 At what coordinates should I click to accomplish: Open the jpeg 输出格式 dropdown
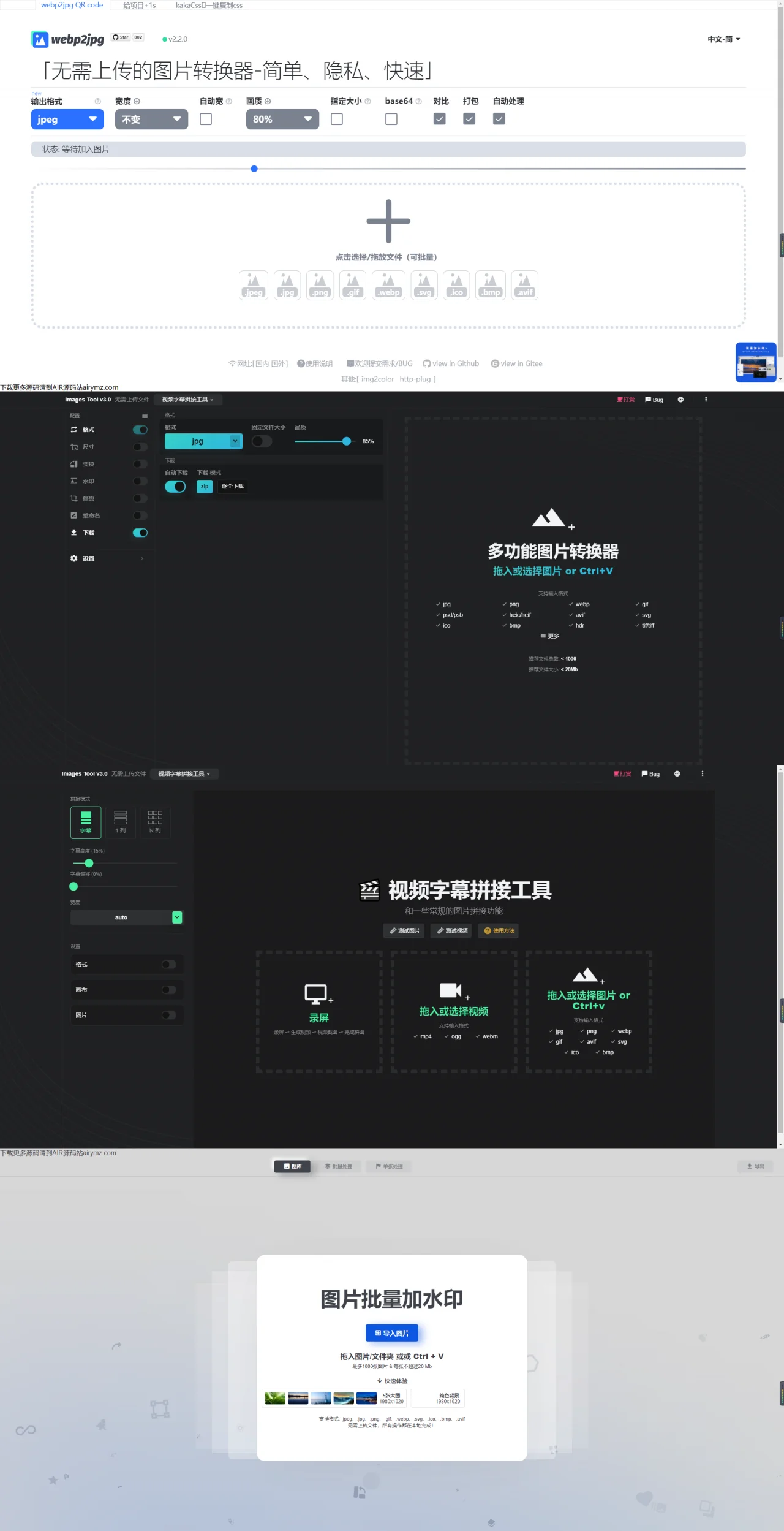pos(67,120)
